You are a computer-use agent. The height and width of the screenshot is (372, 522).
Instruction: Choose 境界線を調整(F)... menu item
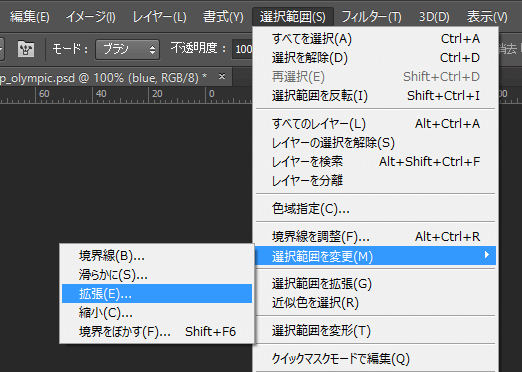376,237
